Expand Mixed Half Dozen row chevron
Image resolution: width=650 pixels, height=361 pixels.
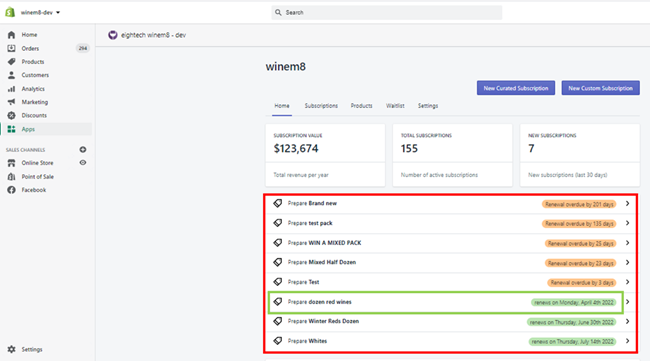click(628, 262)
